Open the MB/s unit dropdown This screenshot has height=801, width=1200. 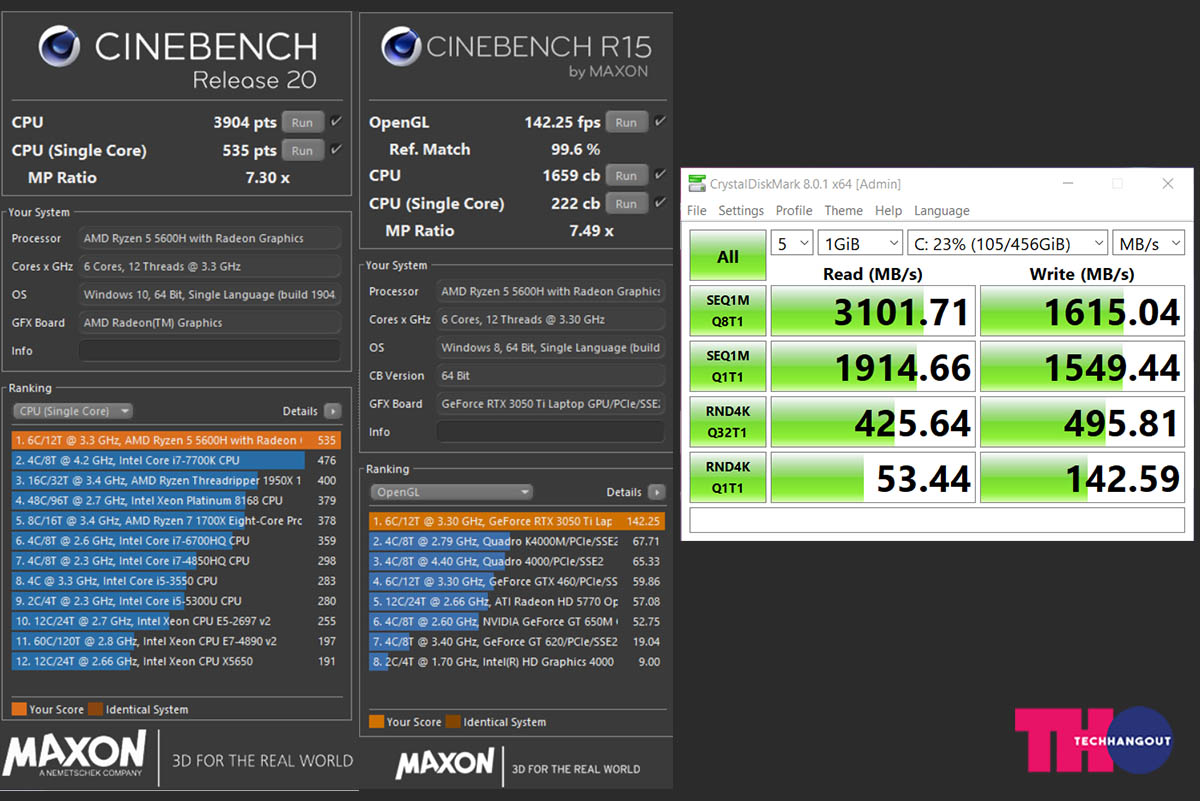[1149, 244]
